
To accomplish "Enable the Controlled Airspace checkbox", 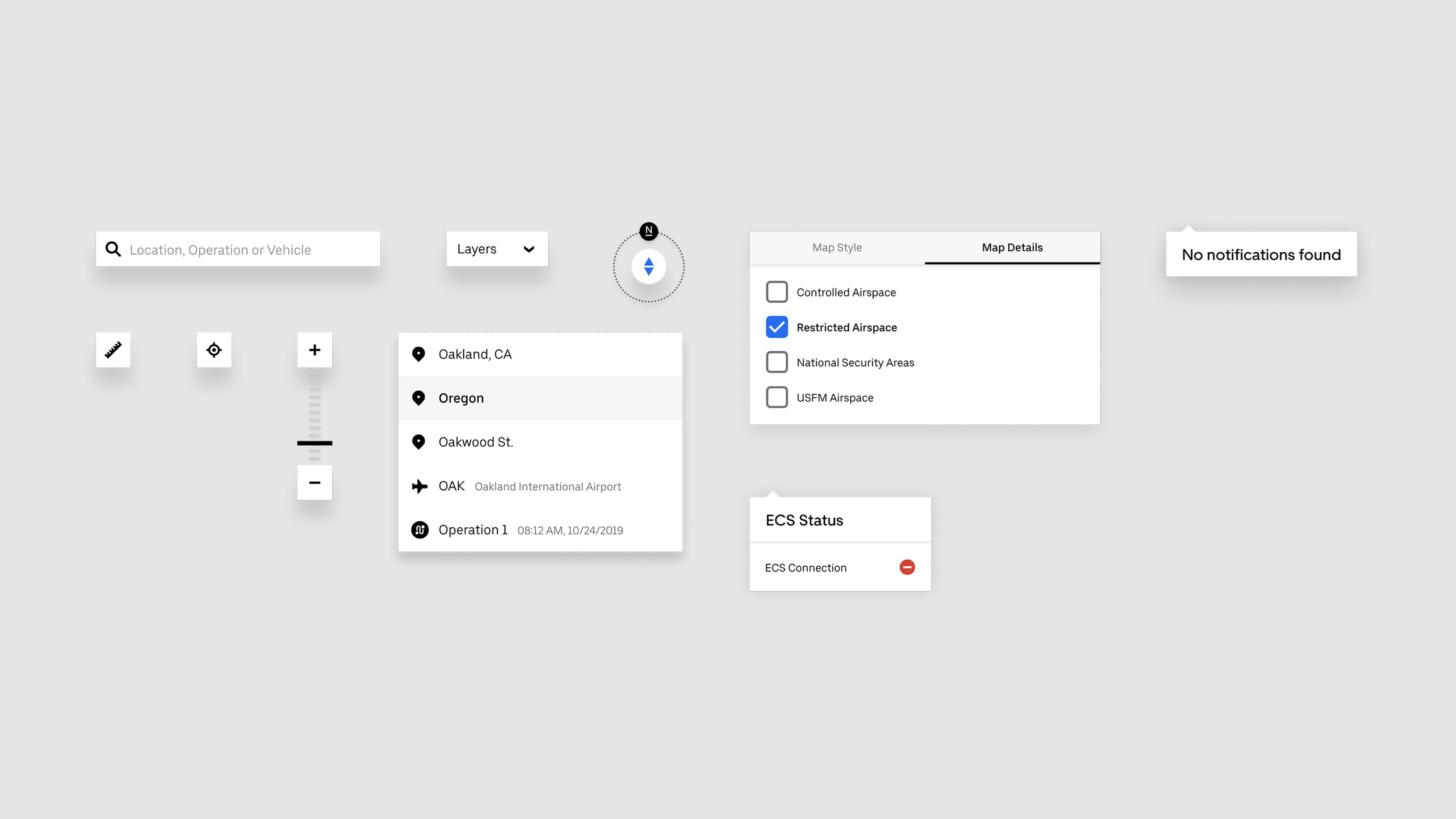I will tap(776, 292).
